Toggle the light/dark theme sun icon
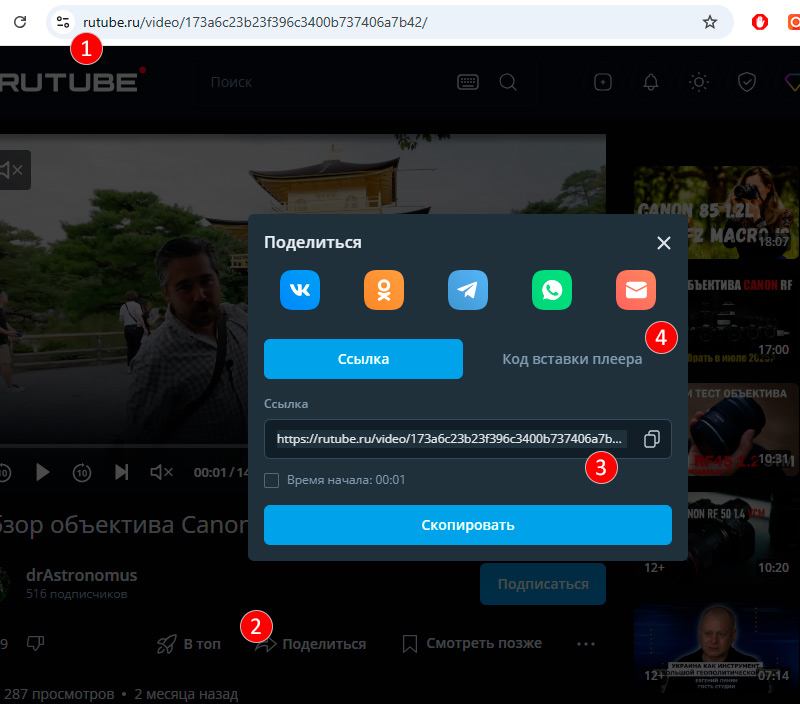 [699, 83]
